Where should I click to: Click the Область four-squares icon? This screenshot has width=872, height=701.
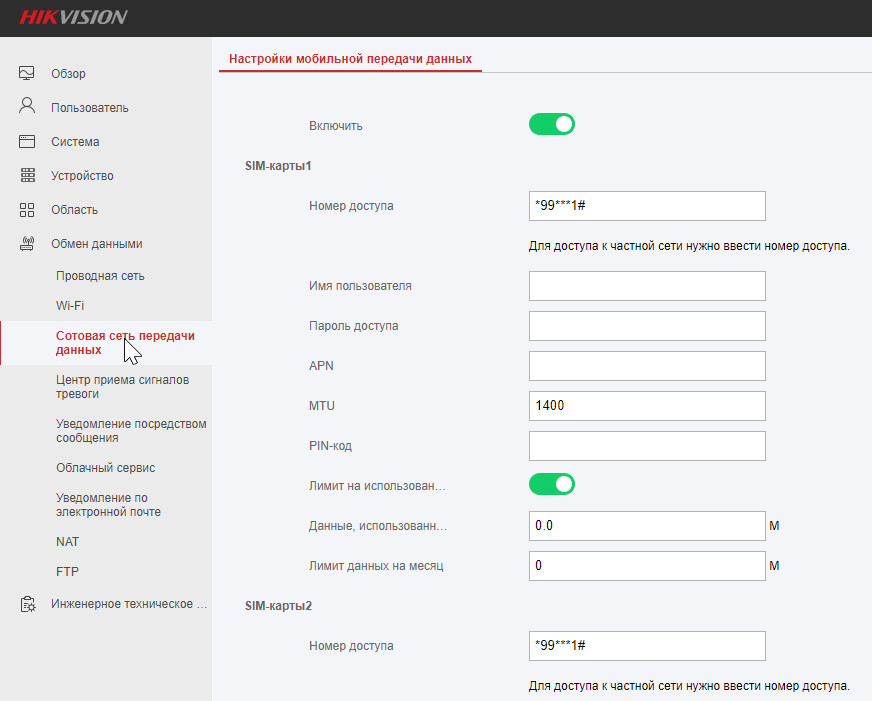[27, 209]
